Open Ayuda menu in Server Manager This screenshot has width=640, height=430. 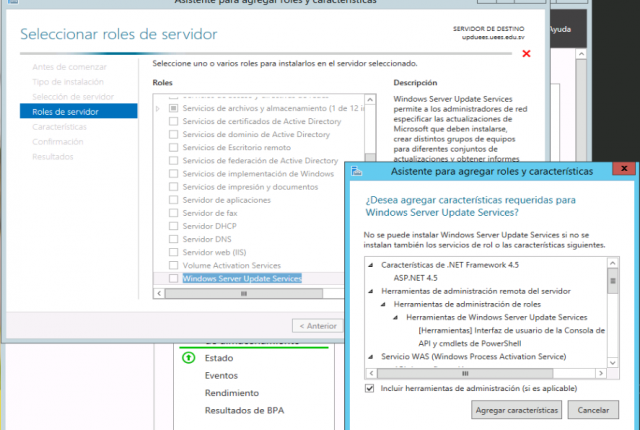pos(560,29)
